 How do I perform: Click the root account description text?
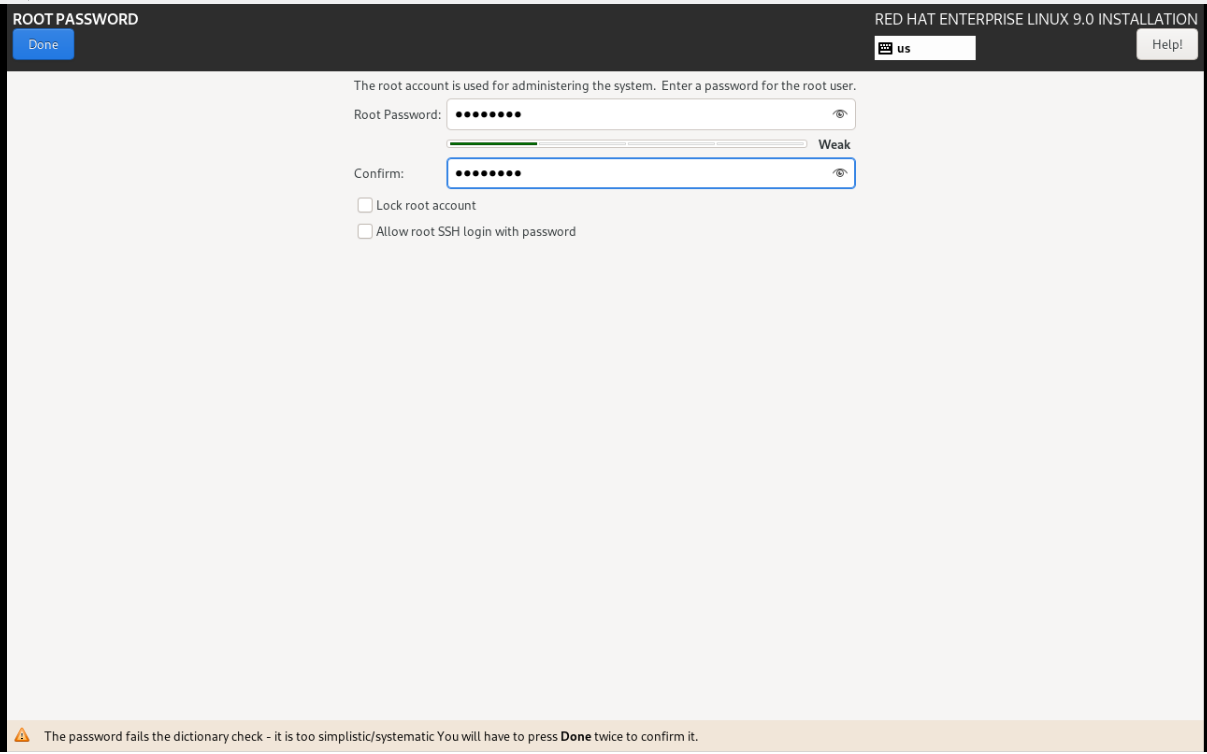(605, 85)
